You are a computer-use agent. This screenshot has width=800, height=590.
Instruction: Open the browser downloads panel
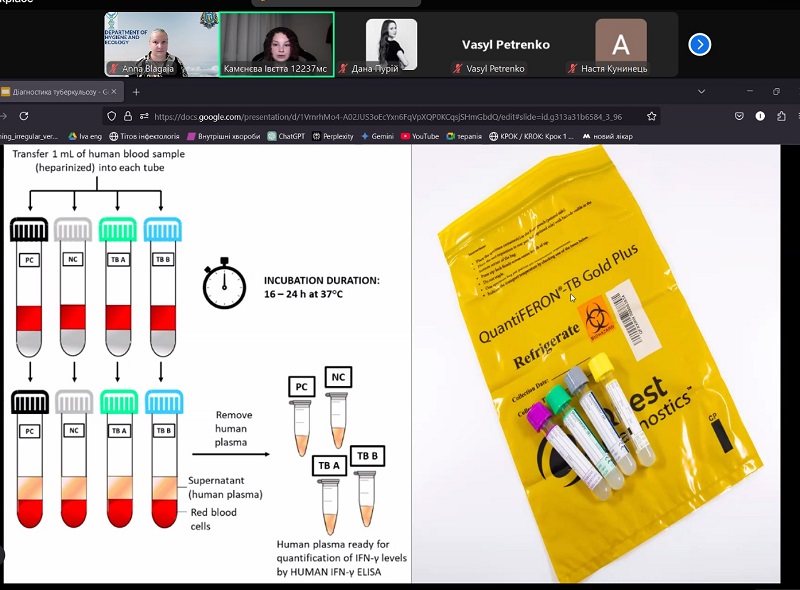760,116
